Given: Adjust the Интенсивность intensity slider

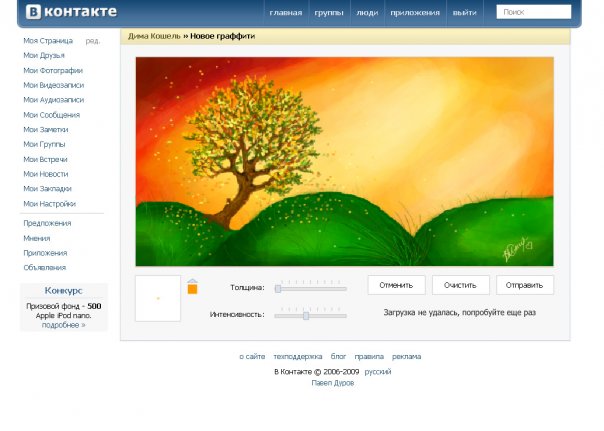Looking at the screenshot, I should 306,315.
